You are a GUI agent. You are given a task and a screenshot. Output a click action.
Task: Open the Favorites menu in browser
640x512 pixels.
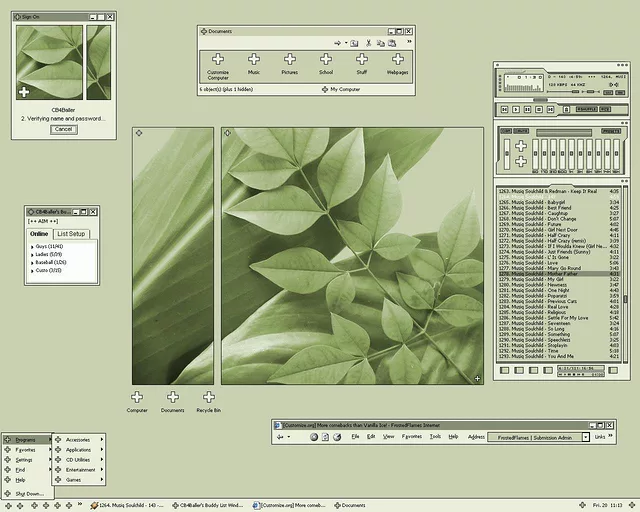click(411, 437)
